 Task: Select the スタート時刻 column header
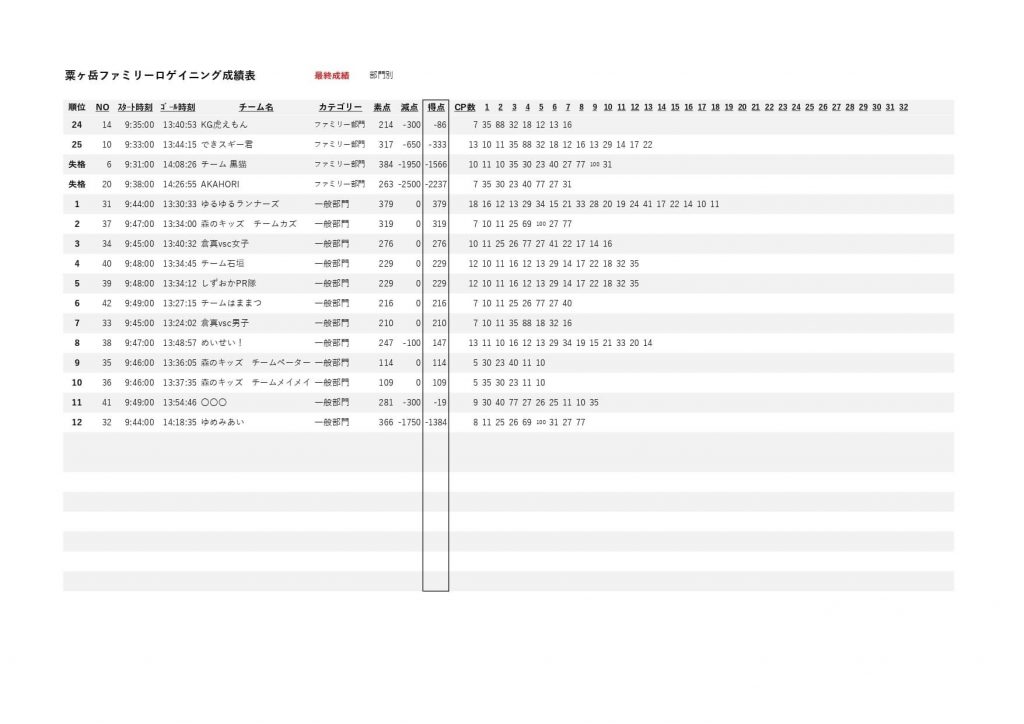[135, 107]
